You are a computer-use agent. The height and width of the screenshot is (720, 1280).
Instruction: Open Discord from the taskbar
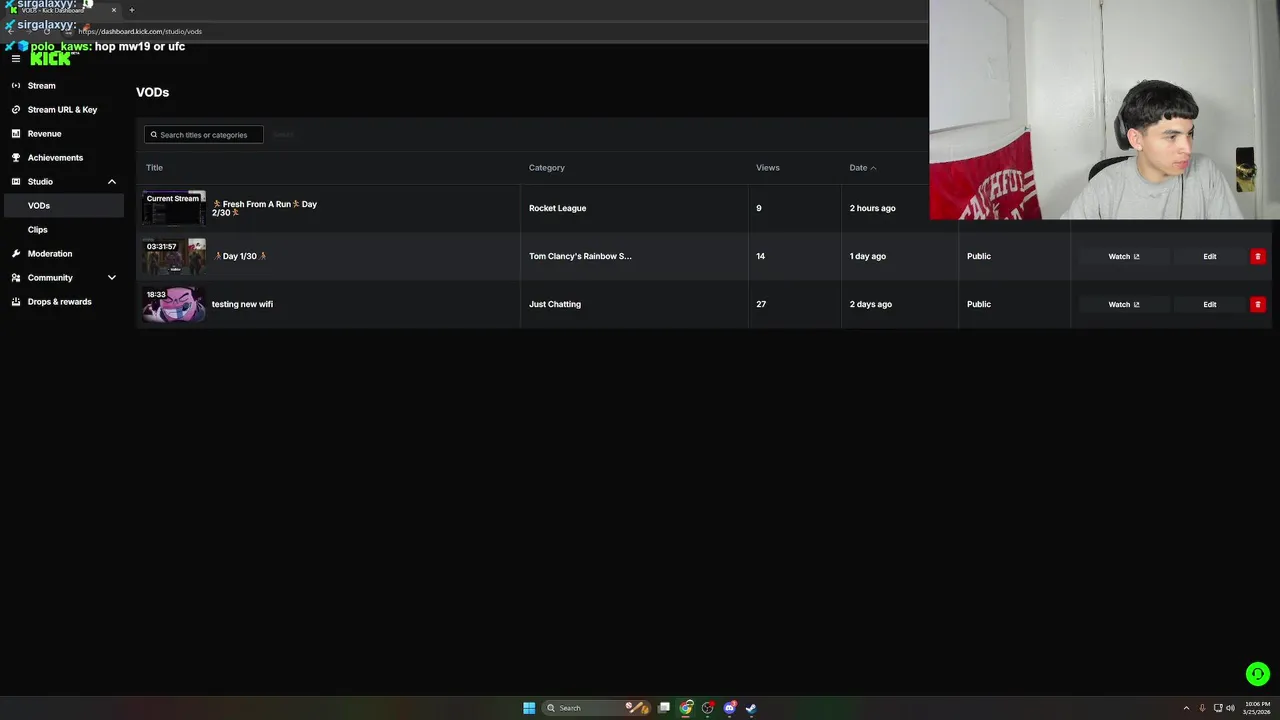click(730, 708)
